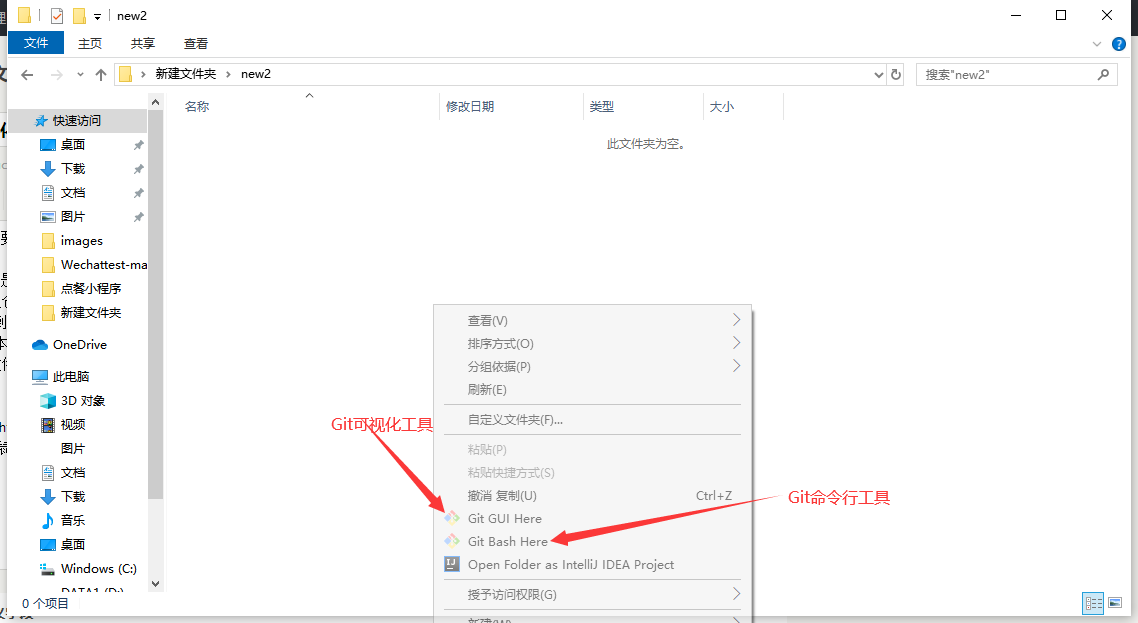Click the back navigation arrow

click(27, 74)
